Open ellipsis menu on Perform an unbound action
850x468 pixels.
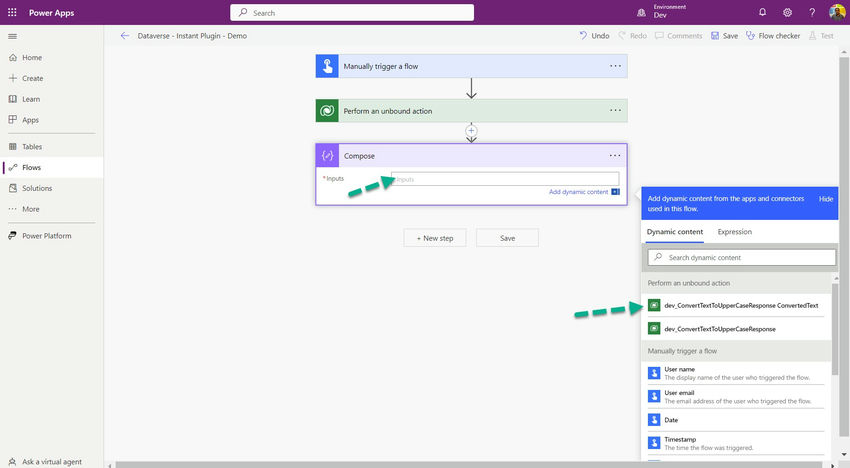pos(615,110)
